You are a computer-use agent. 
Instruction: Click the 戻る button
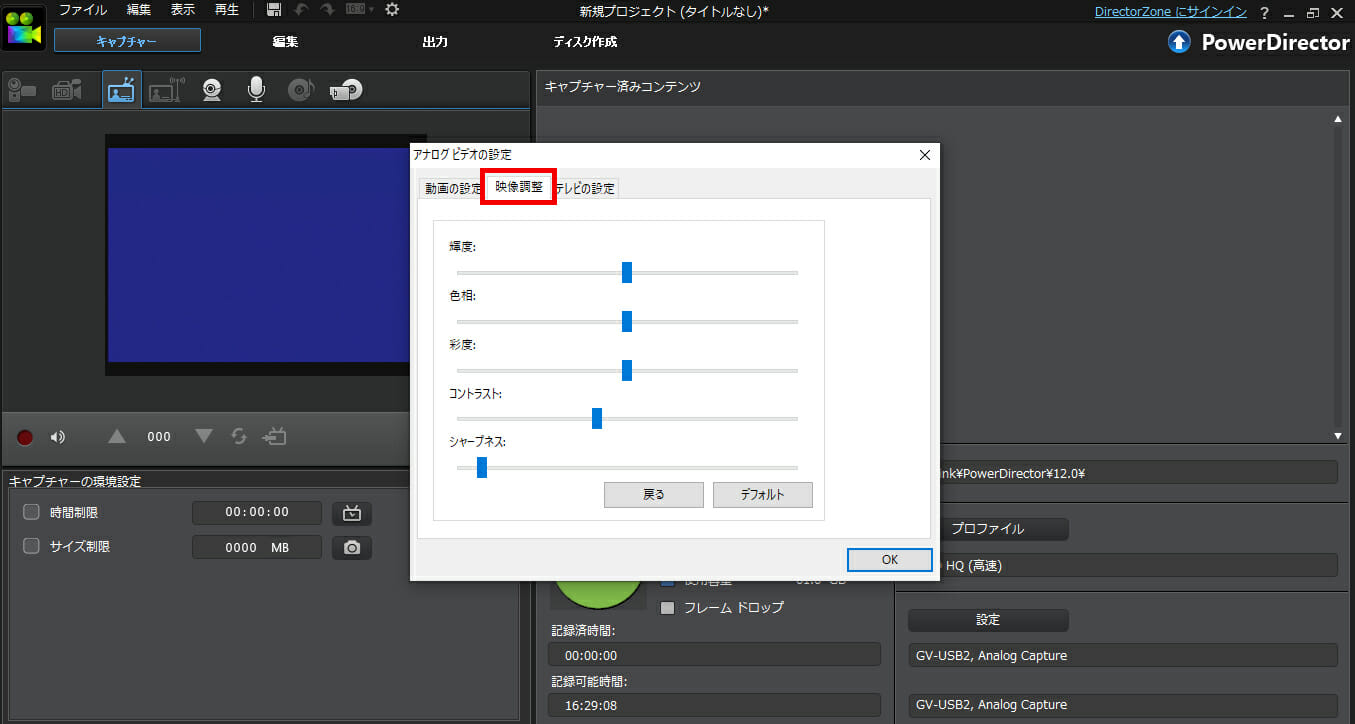654,495
